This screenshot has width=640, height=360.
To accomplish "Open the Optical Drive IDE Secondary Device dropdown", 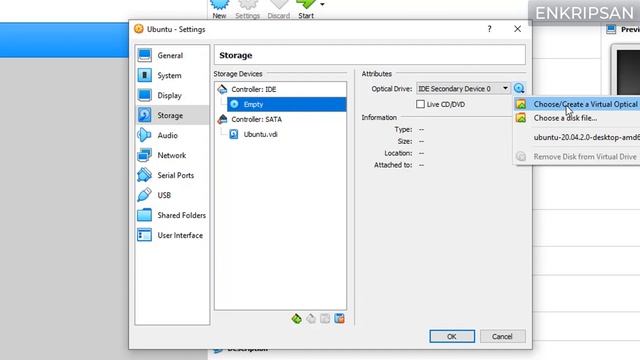I will pyautogui.click(x=463, y=89).
